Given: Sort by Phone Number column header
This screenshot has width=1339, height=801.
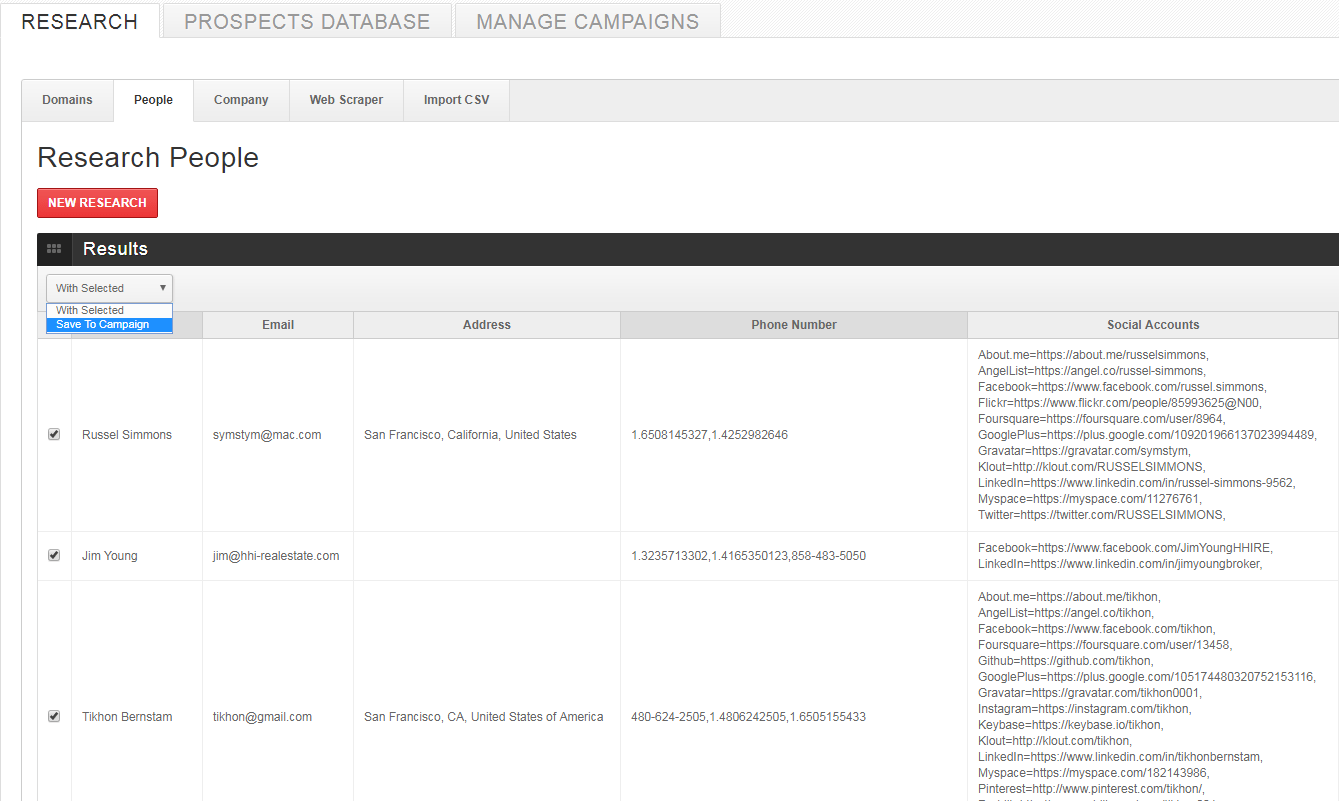Looking at the screenshot, I should (x=794, y=325).
